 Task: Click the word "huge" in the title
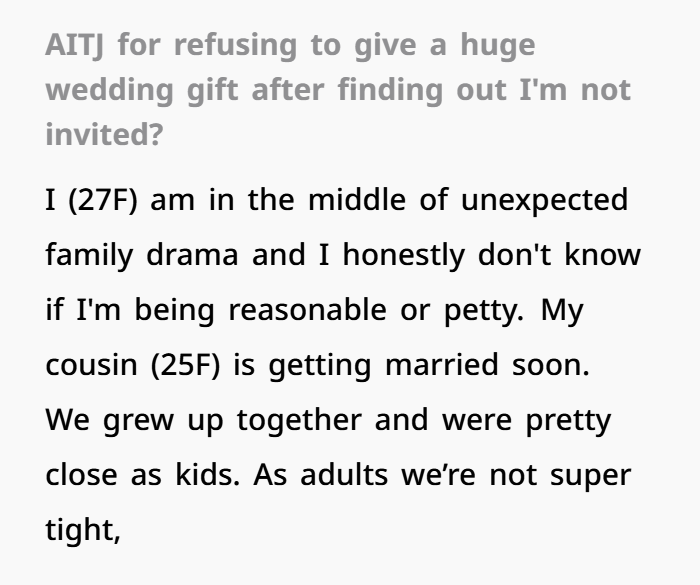498,45
